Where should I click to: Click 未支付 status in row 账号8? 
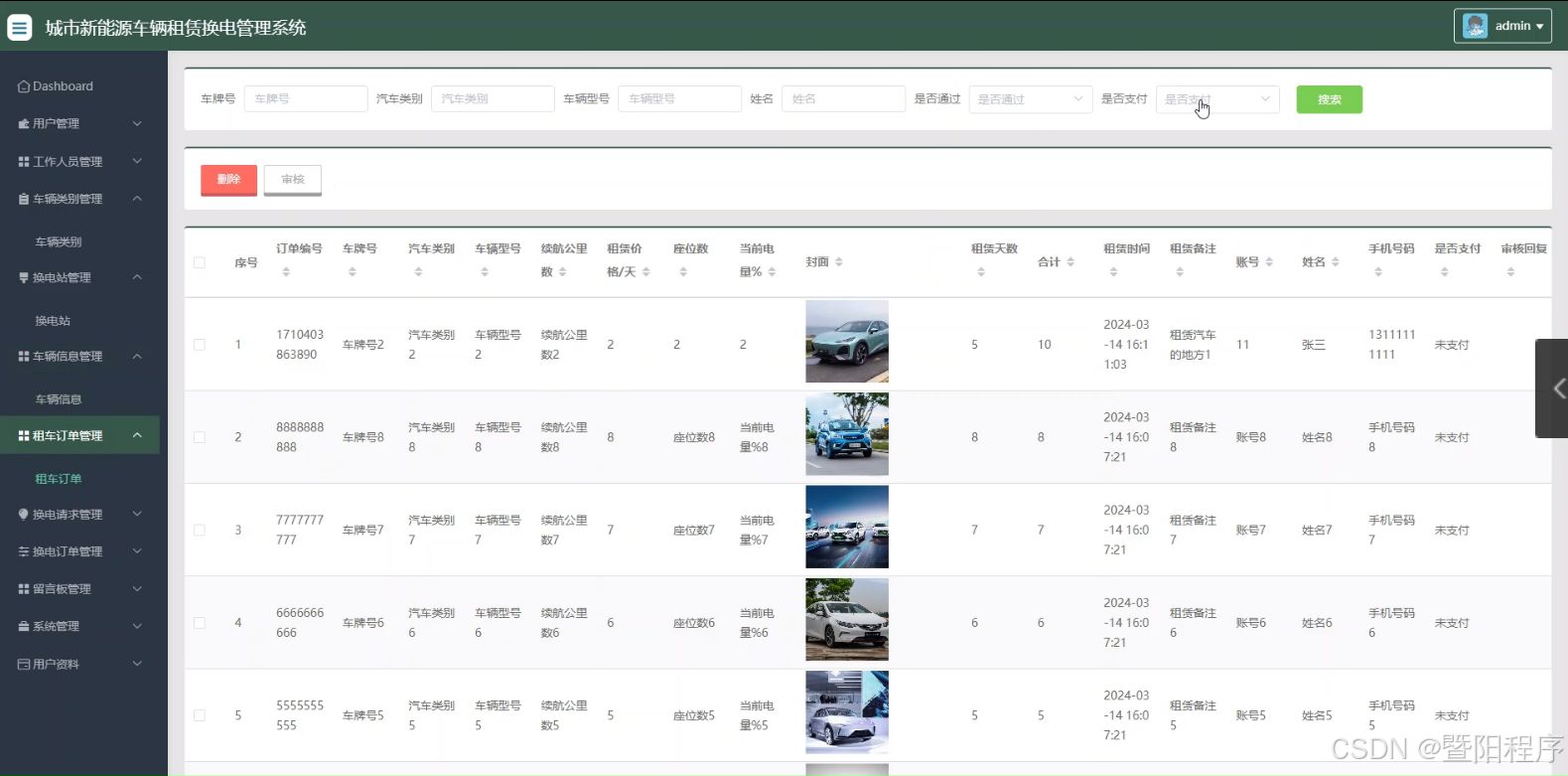pos(1452,437)
